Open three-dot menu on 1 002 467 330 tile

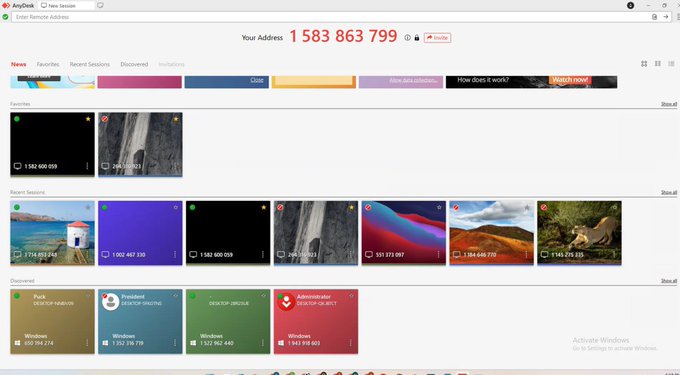(x=175, y=254)
